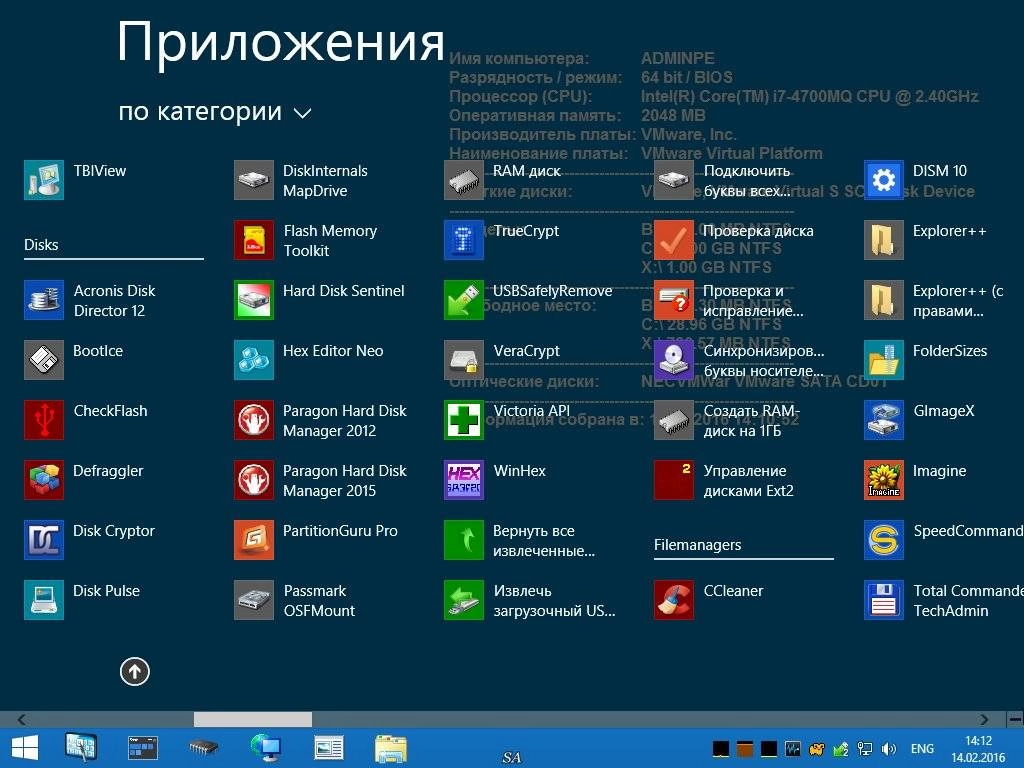The height and width of the screenshot is (768, 1024).
Task: Open Explorer++ icon
Action: (884, 240)
